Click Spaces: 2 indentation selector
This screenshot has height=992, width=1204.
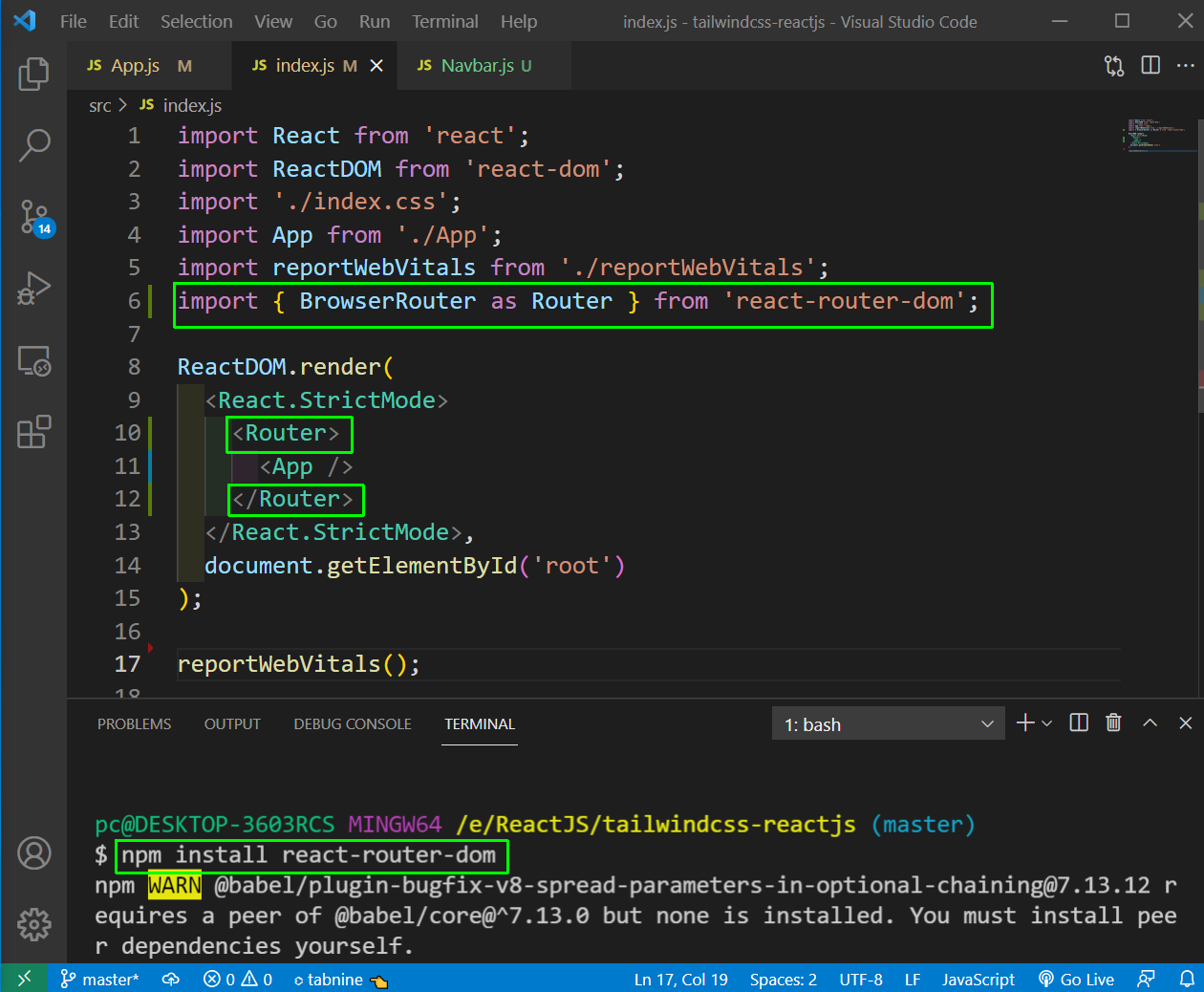[784, 979]
